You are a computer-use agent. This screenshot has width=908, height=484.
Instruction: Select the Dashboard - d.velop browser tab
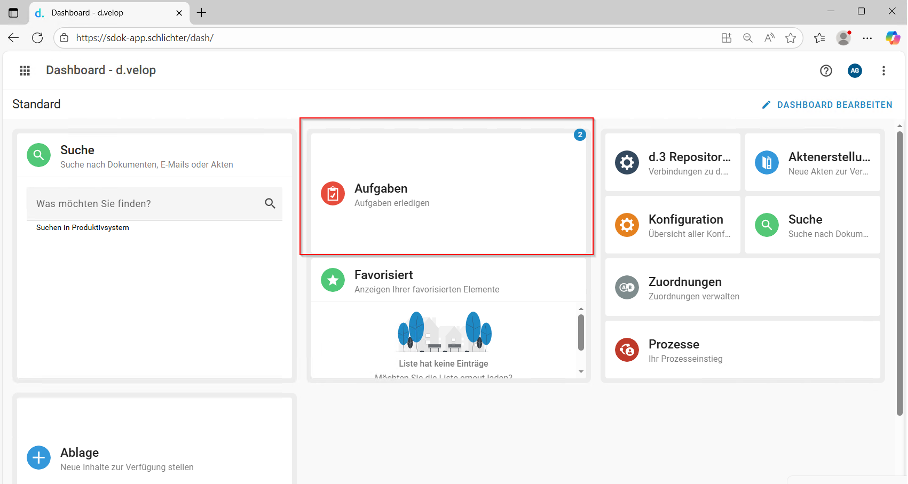click(107, 13)
